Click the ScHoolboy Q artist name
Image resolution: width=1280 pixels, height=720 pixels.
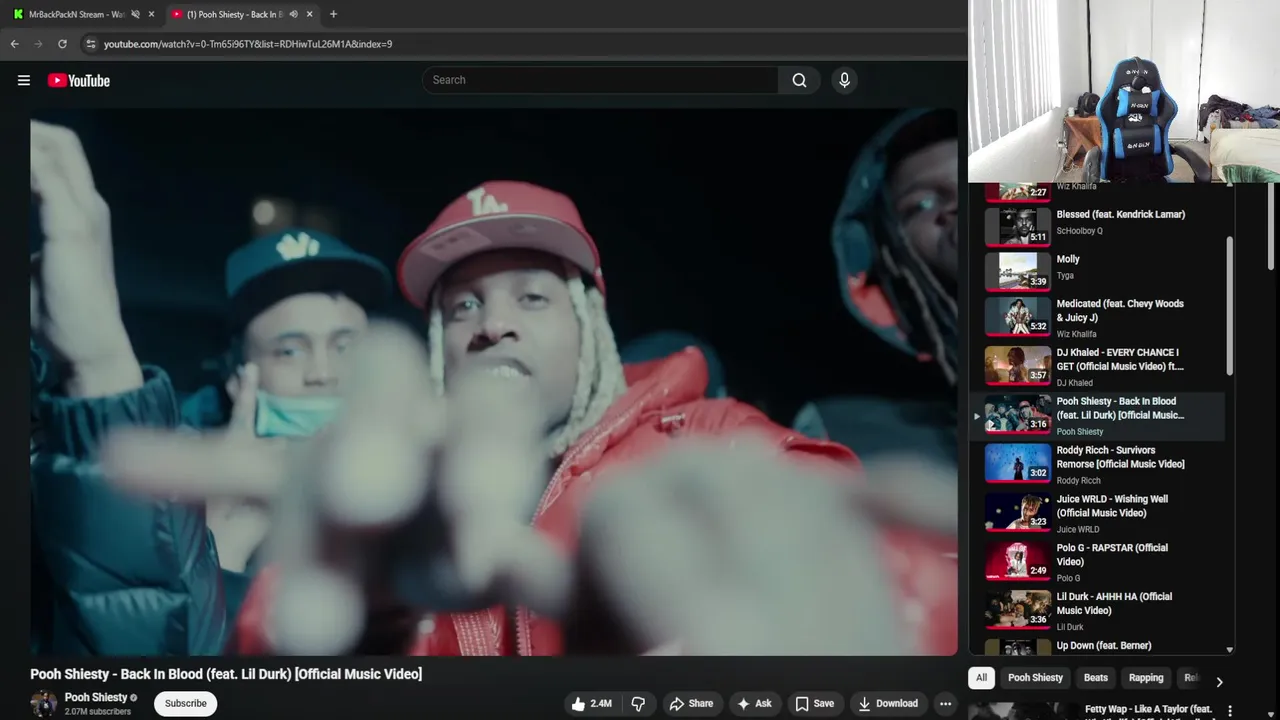pyautogui.click(x=1080, y=231)
